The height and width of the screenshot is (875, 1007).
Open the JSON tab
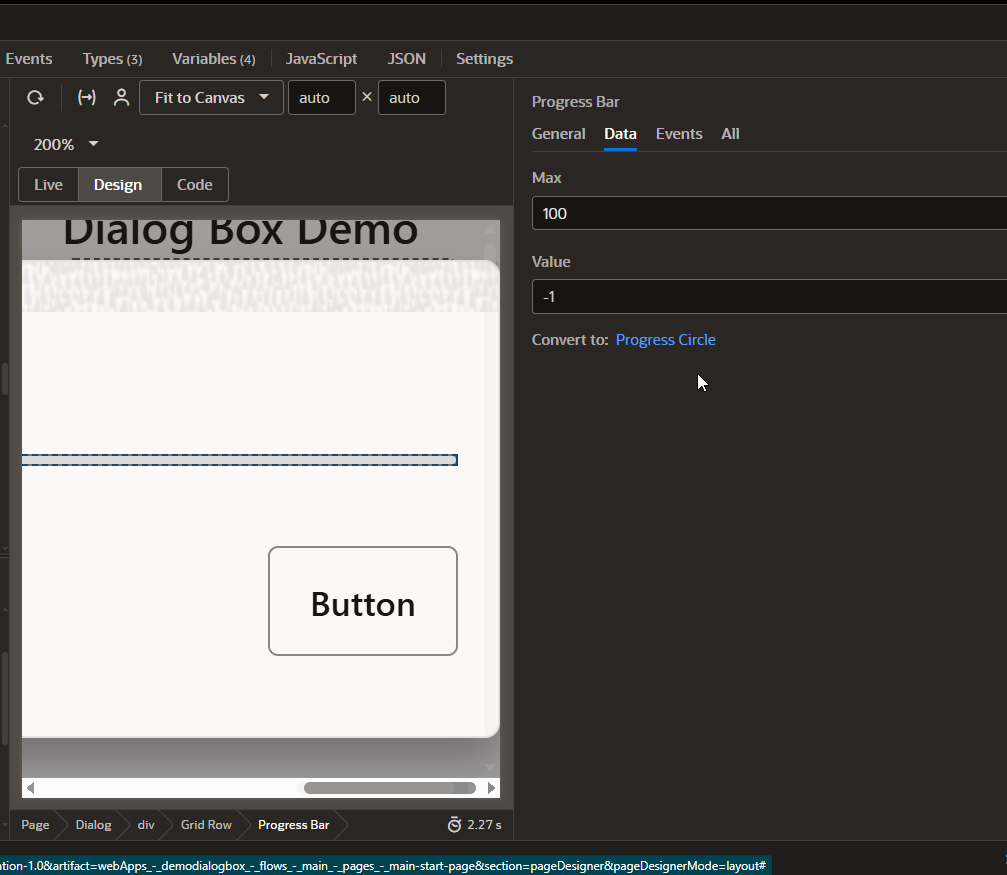(x=407, y=59)
